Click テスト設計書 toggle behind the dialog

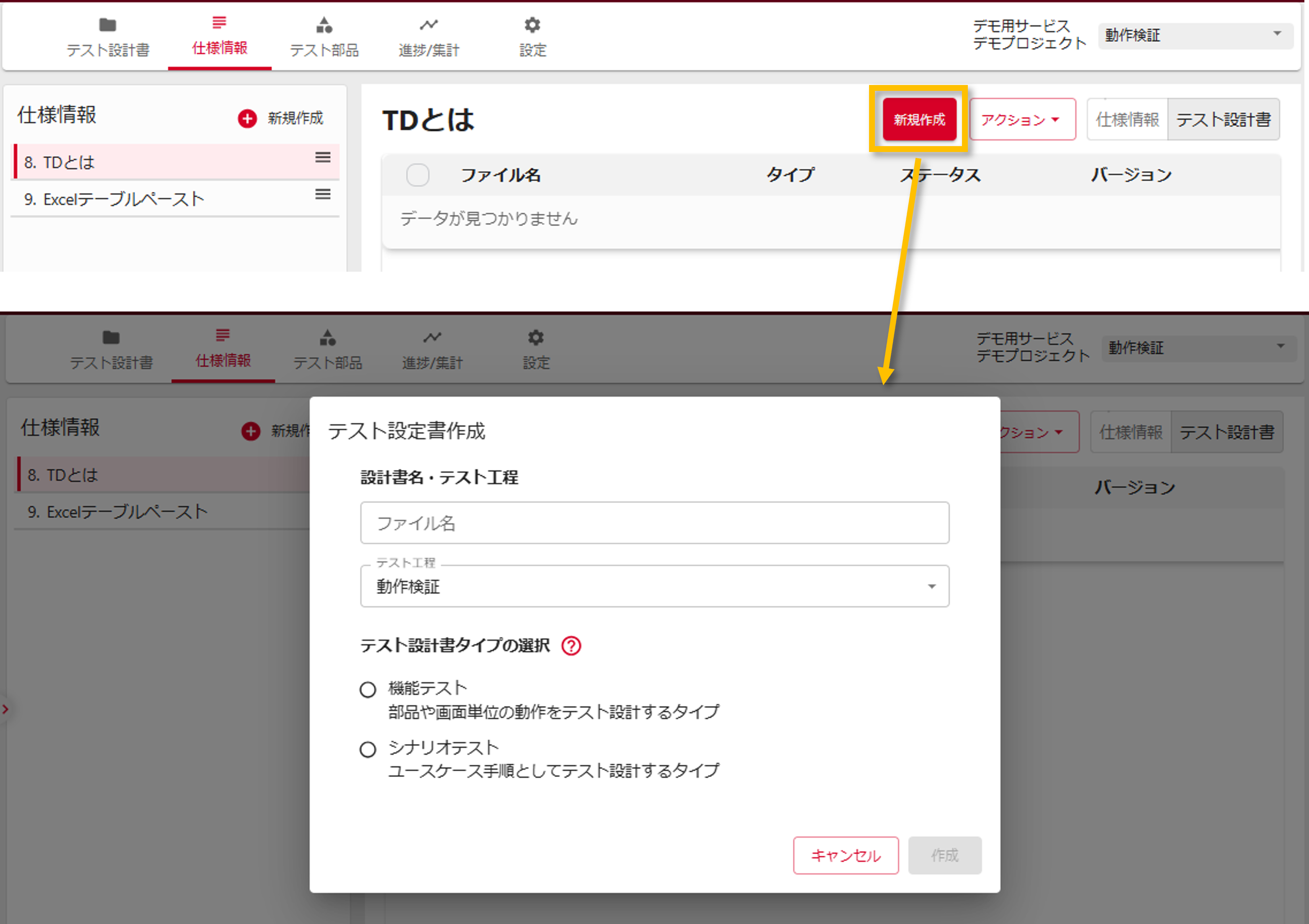coord(1227,432)
